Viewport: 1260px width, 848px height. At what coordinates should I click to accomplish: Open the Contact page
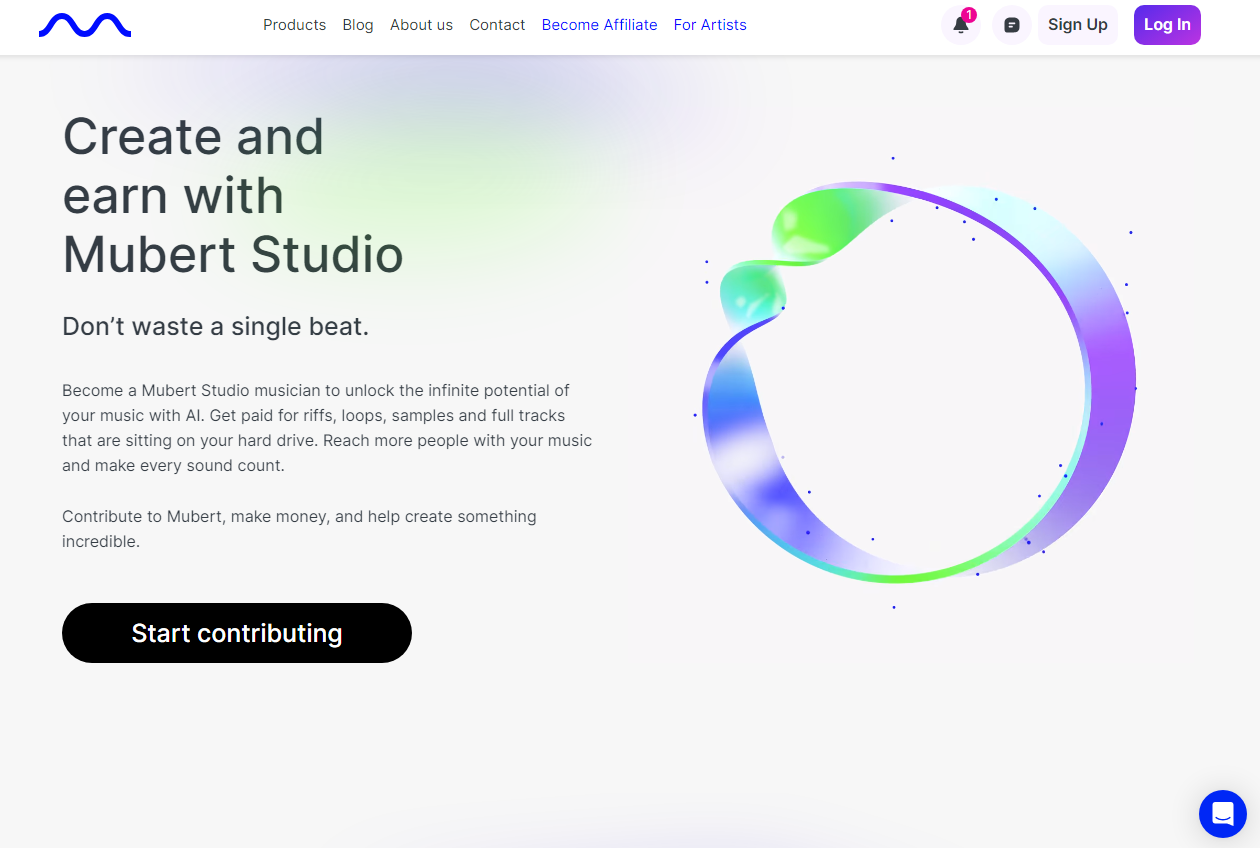(497, 25)
